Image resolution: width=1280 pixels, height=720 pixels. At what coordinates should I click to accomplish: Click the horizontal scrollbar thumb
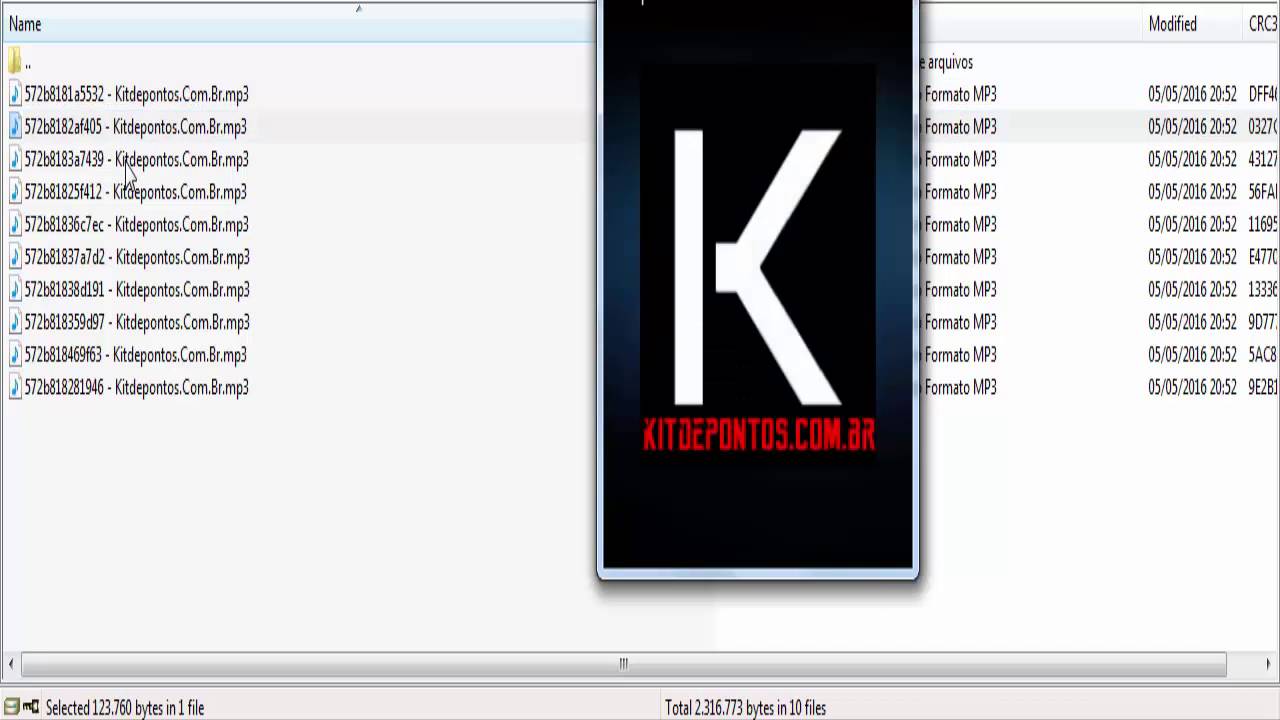pyautogui.click(x=624, y=664)
